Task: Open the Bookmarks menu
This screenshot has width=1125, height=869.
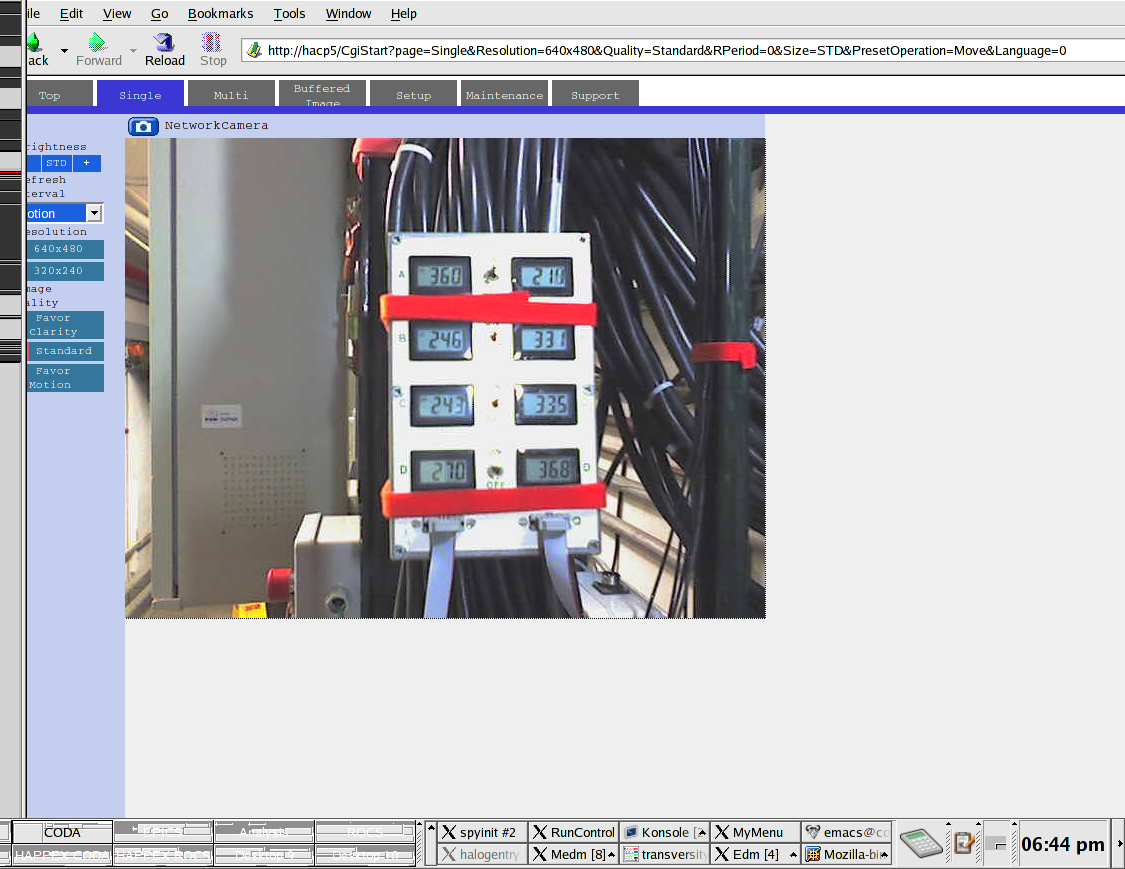Action: coord(220,14)
